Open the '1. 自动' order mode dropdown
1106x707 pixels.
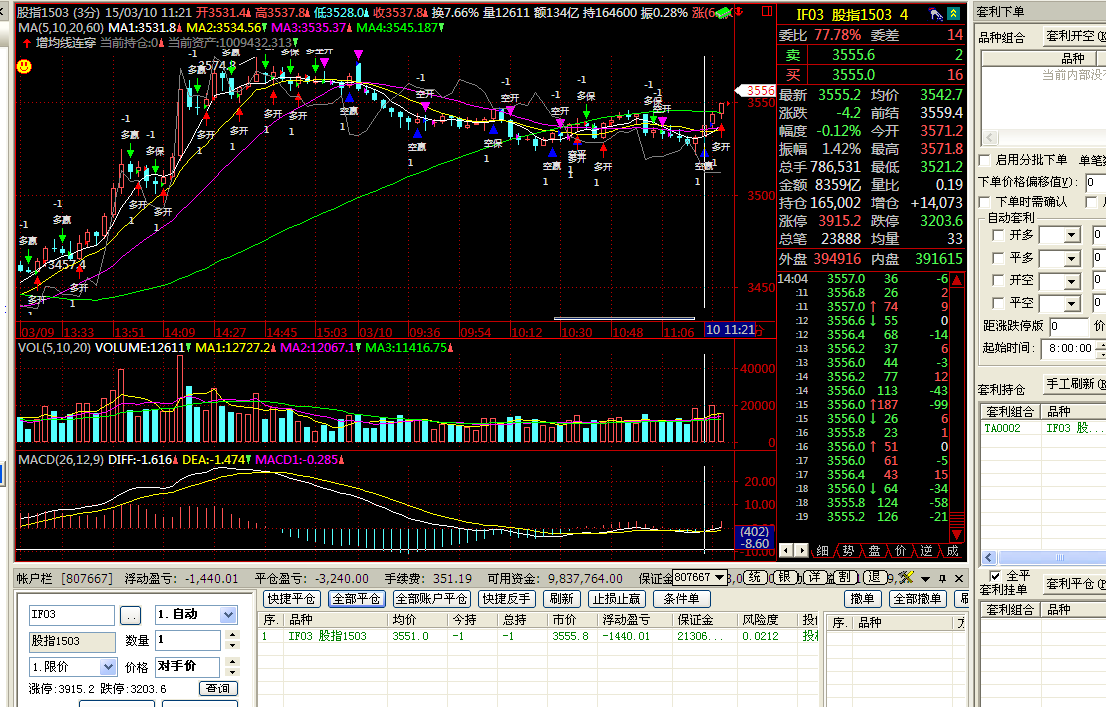228,615
